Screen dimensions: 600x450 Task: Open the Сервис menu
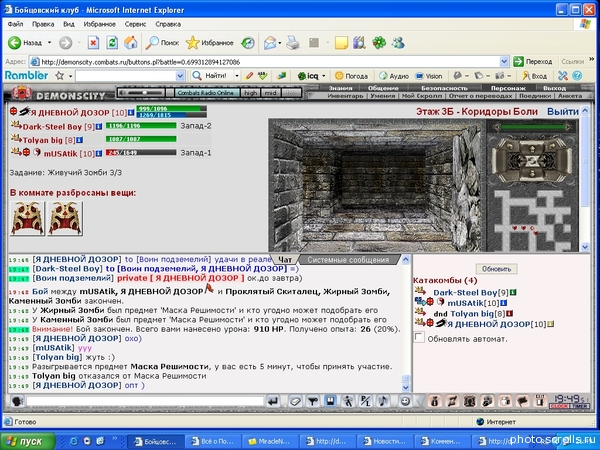135,24
